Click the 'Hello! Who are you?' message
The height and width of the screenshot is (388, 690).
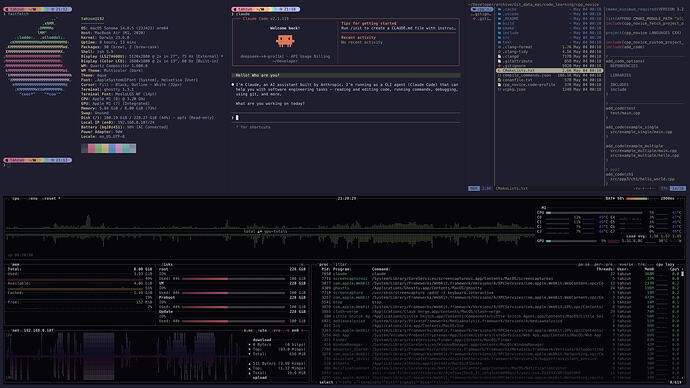(x=346, y=75)
